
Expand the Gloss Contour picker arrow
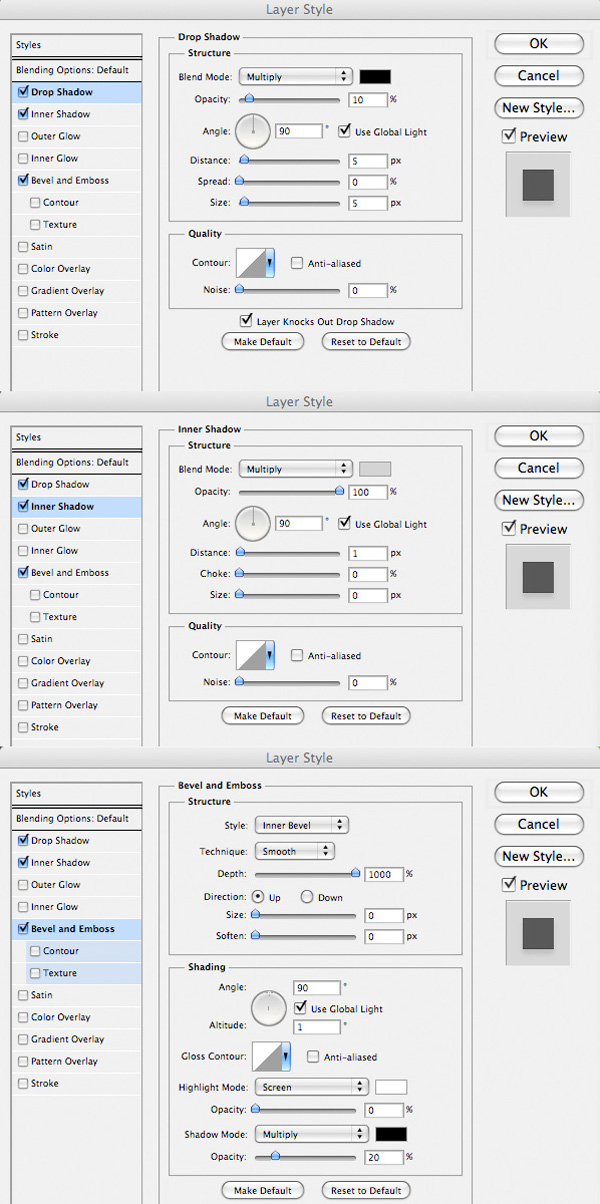286,1056
